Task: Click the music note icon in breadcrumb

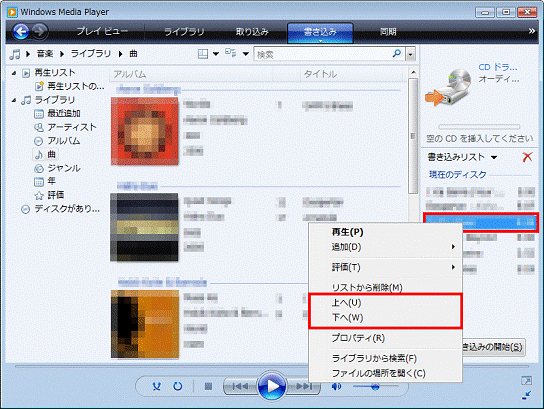Action: 15,54
